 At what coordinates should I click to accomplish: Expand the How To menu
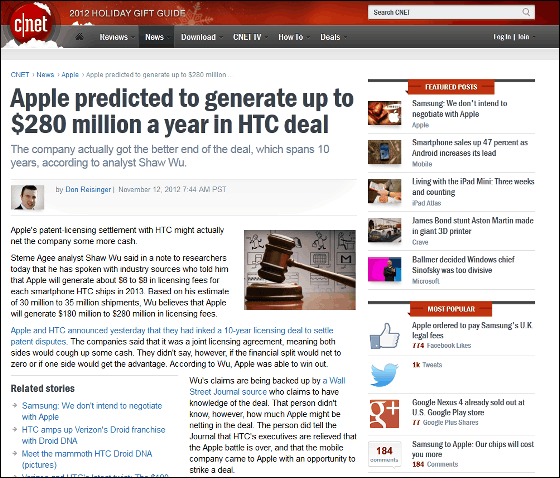click(x=294, y=37)
